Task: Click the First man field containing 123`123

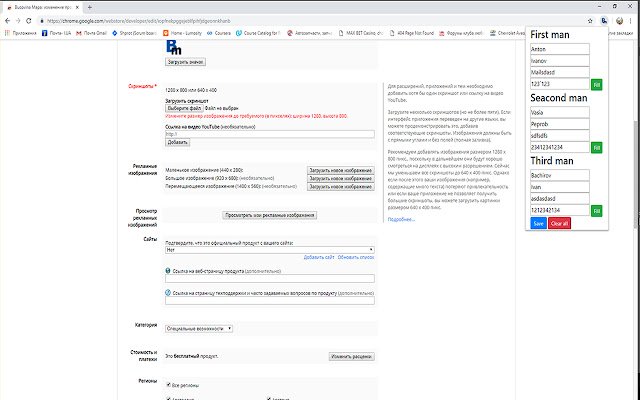Action: click(560, 84)
